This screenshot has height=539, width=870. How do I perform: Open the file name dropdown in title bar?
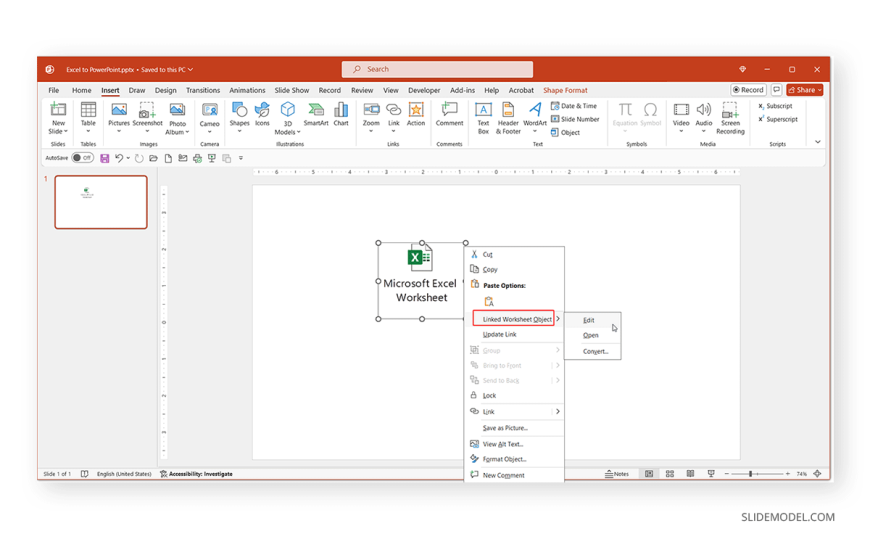[x=190, y=69]
